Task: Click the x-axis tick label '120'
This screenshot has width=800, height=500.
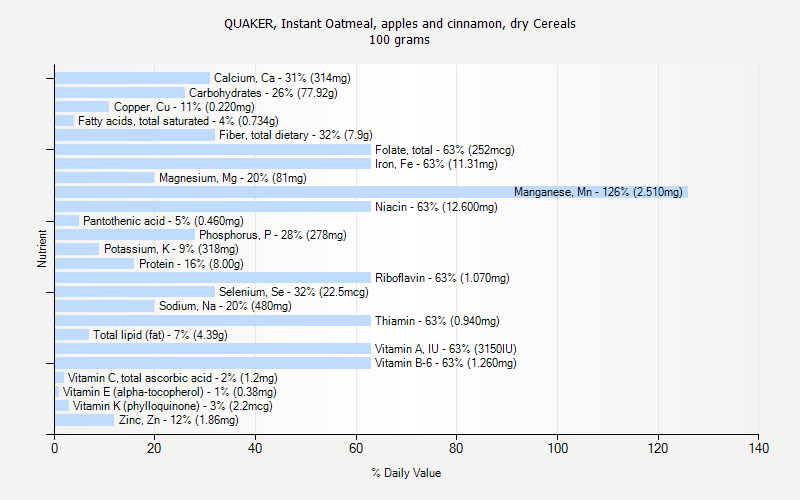Action: tap(658, 448)
